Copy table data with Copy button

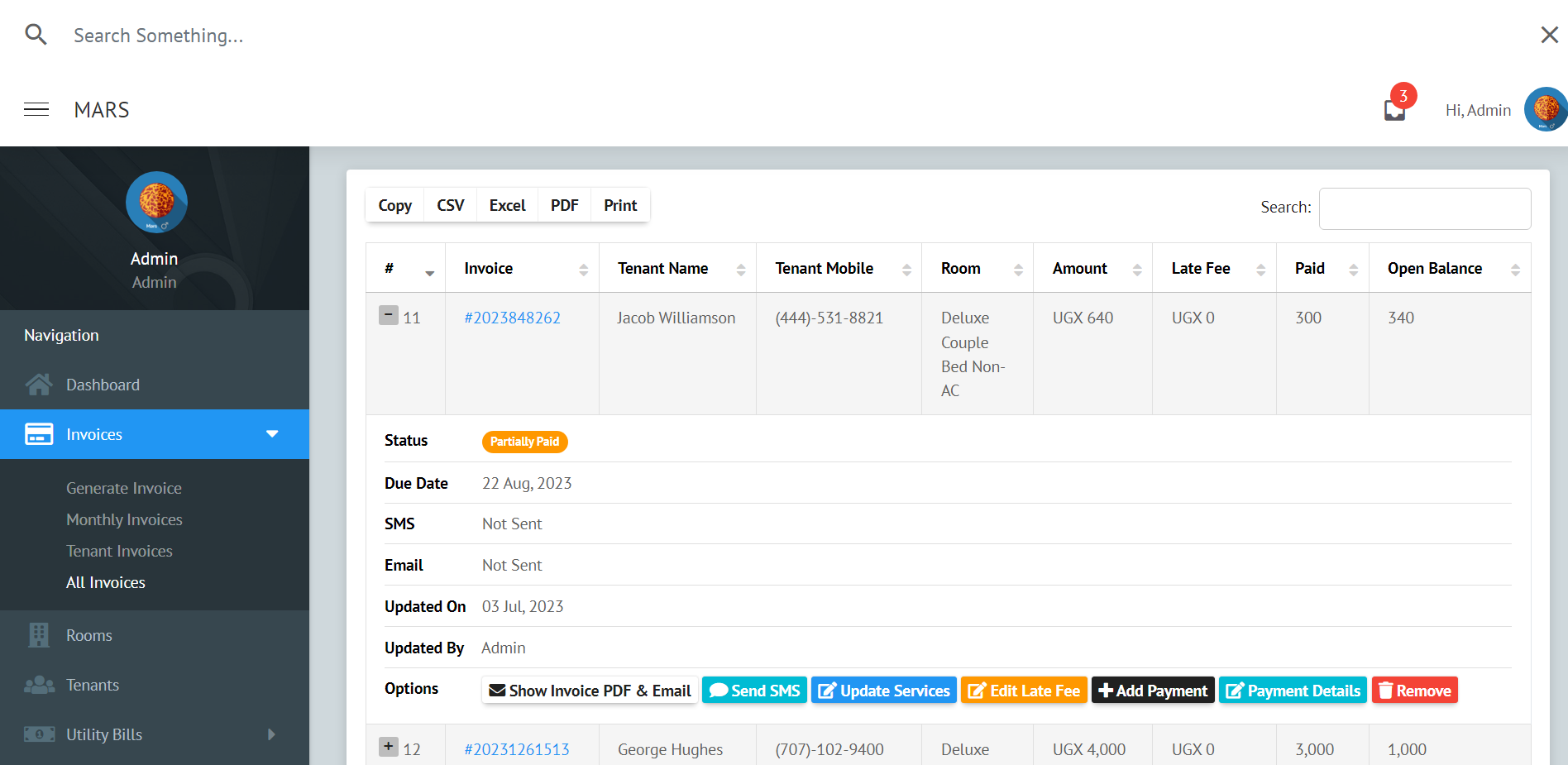click(x=394, y=205)
